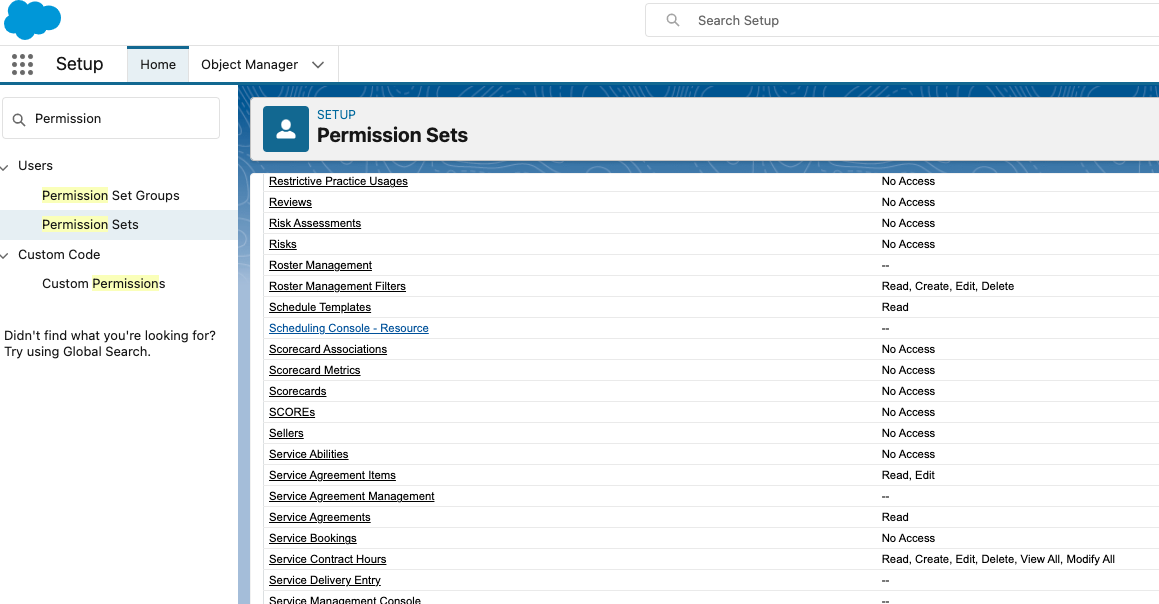Viewport: 1159px width, 604px height.
Task: Open the Scorecard Metrics link
Action: click(x=315, y=370)
